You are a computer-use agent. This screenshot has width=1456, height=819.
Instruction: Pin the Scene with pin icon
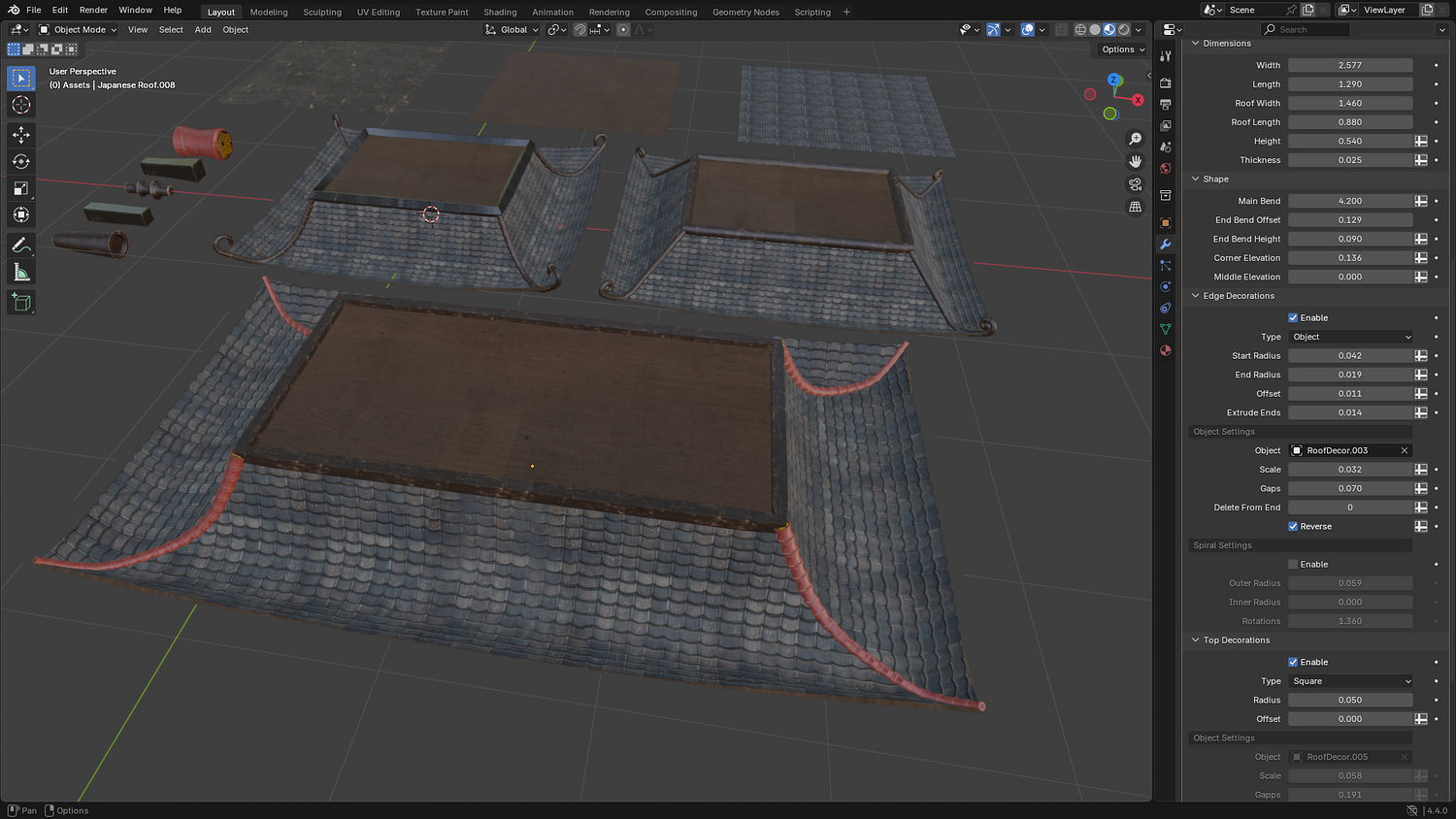click(x=1291, y=10)
